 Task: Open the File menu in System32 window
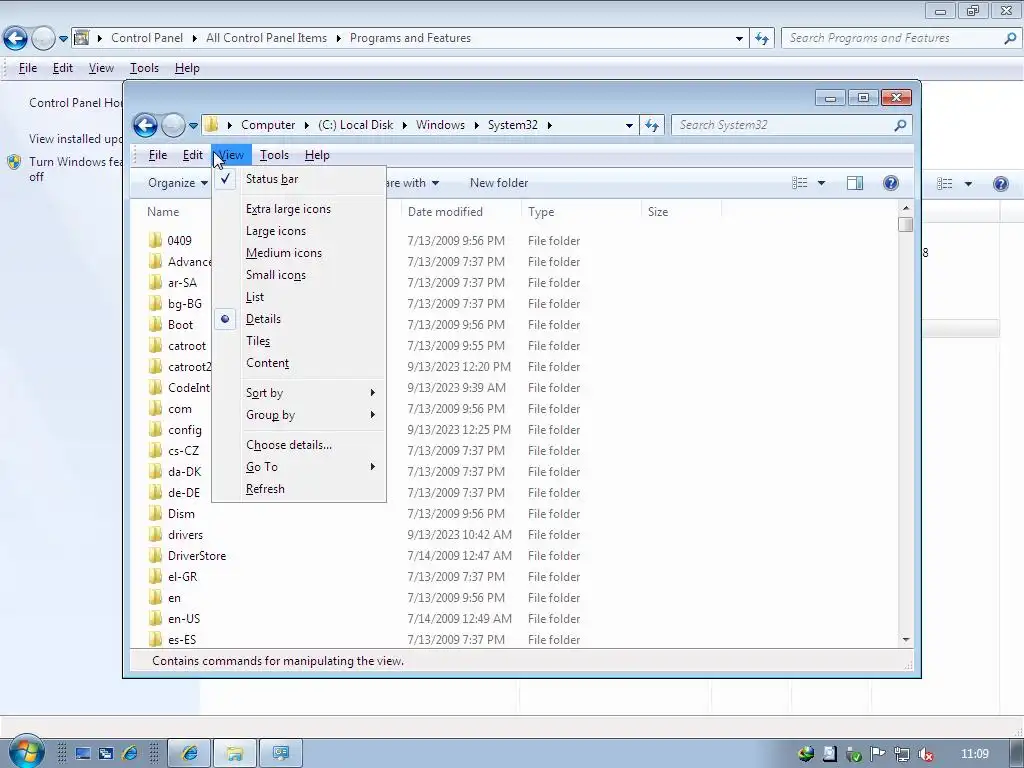pyautogui.click(x=158, y=155)
